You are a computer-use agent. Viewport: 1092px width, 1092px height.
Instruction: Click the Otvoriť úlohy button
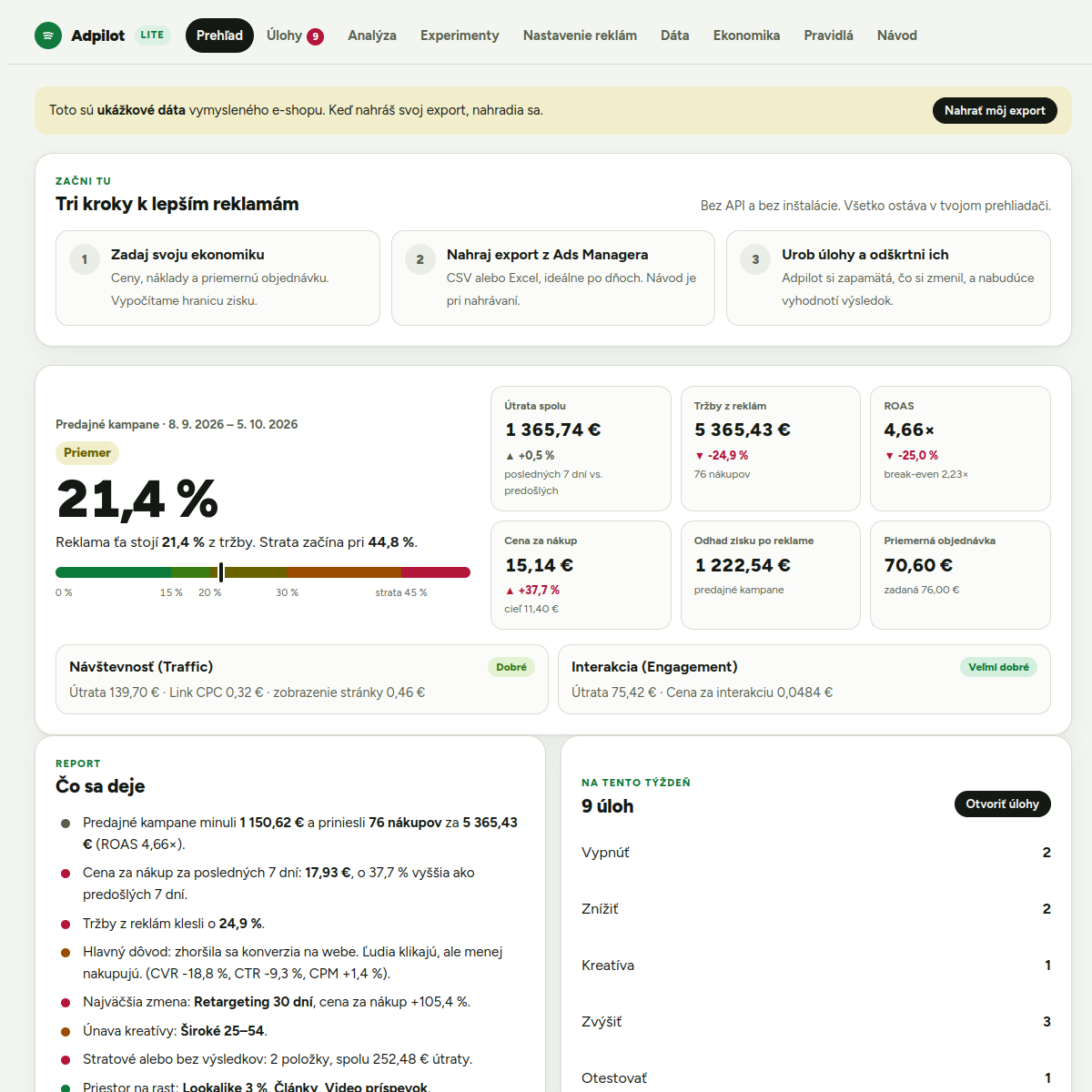(1002, 804)
